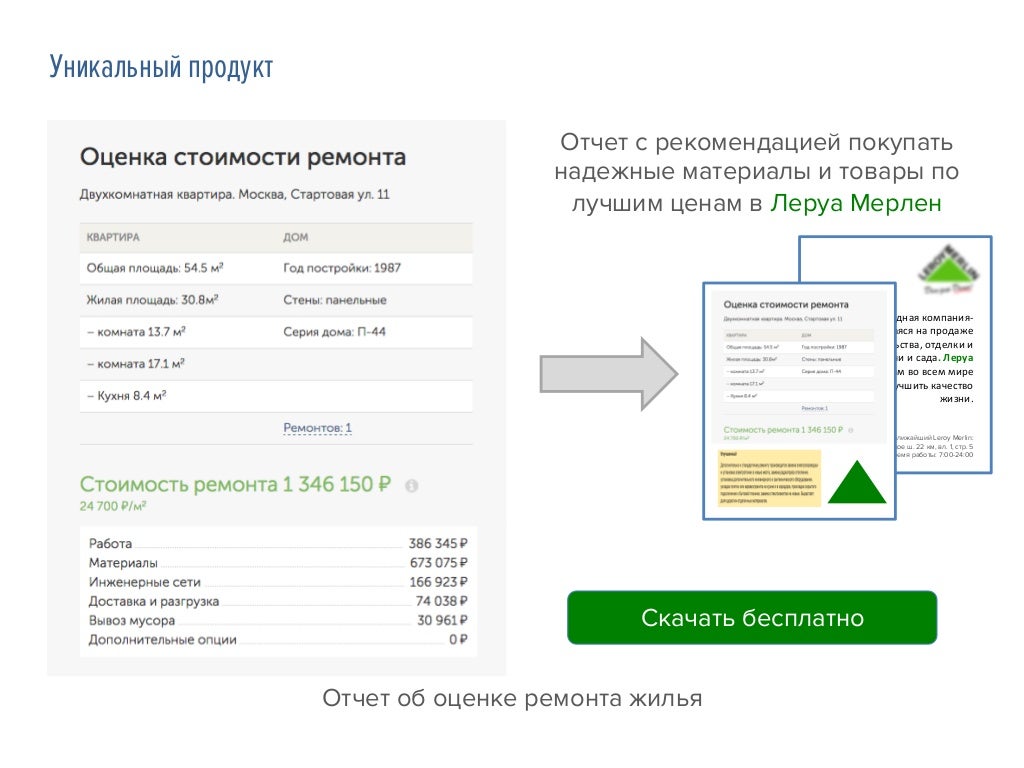
Task: Click the 'Работа' cost line 386 345 ₽
Action: tap(278, 543)
